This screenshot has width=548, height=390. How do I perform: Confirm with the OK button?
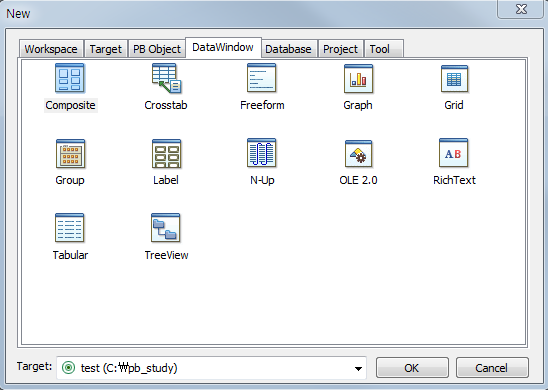click(412, 368)
